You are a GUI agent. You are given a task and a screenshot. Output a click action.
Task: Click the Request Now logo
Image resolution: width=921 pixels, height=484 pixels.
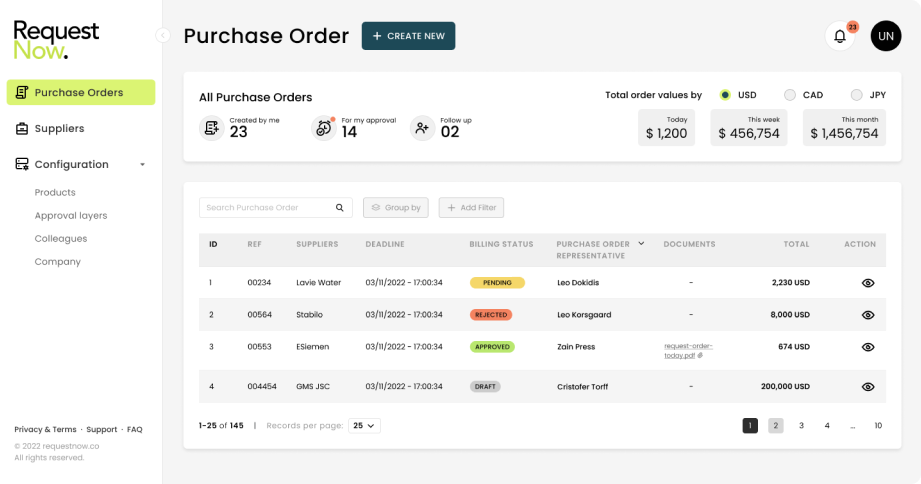(x=56, y=39)
